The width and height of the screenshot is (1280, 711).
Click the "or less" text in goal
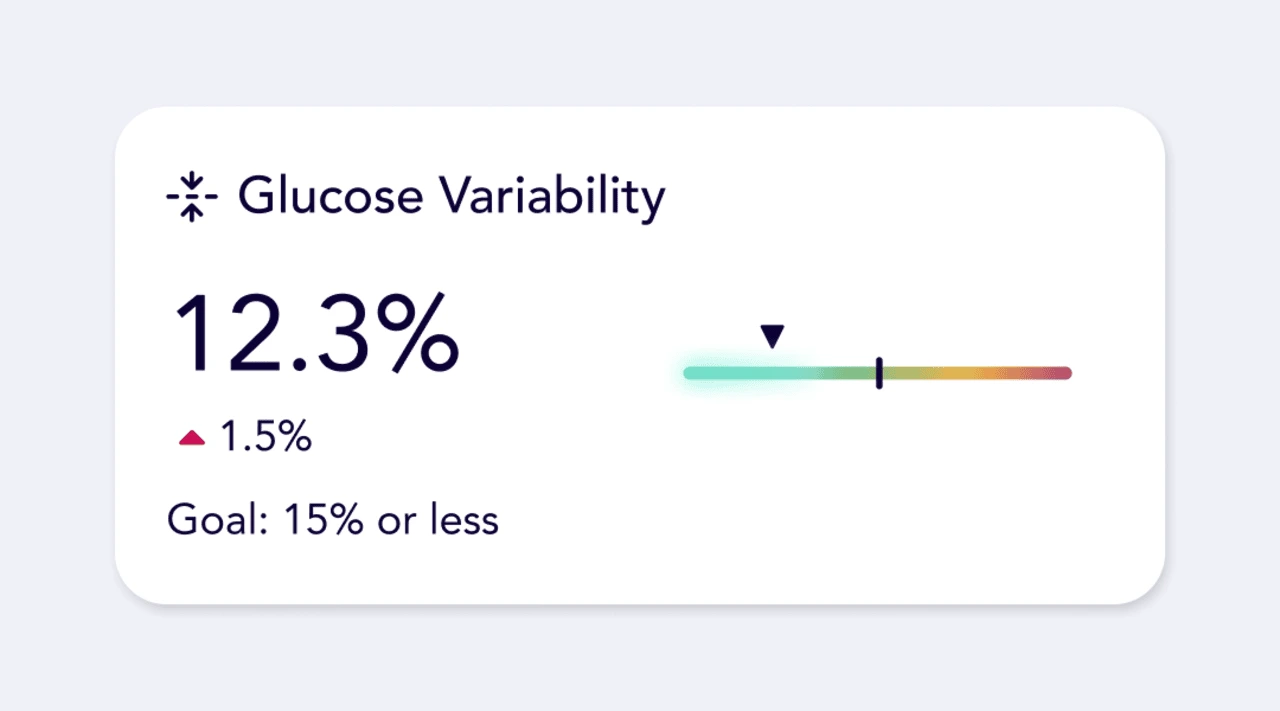(x=437, y=520)
